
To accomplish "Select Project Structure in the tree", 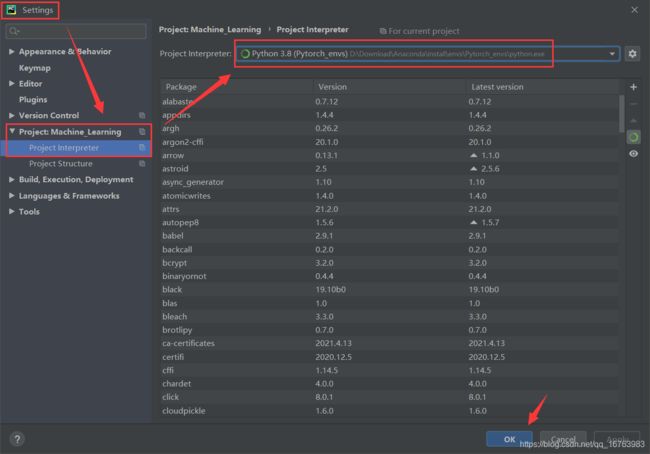I will pyautogui.click(x=61, y=164).
